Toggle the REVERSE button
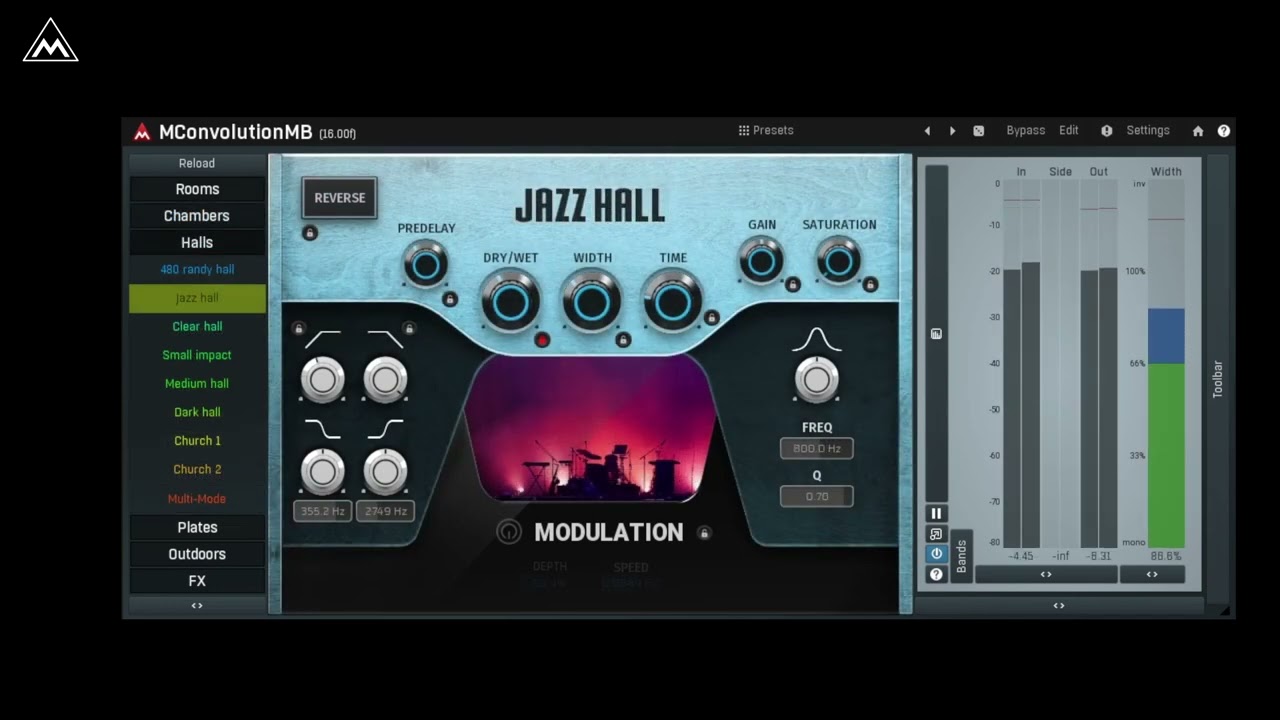 tap(340, 198)
